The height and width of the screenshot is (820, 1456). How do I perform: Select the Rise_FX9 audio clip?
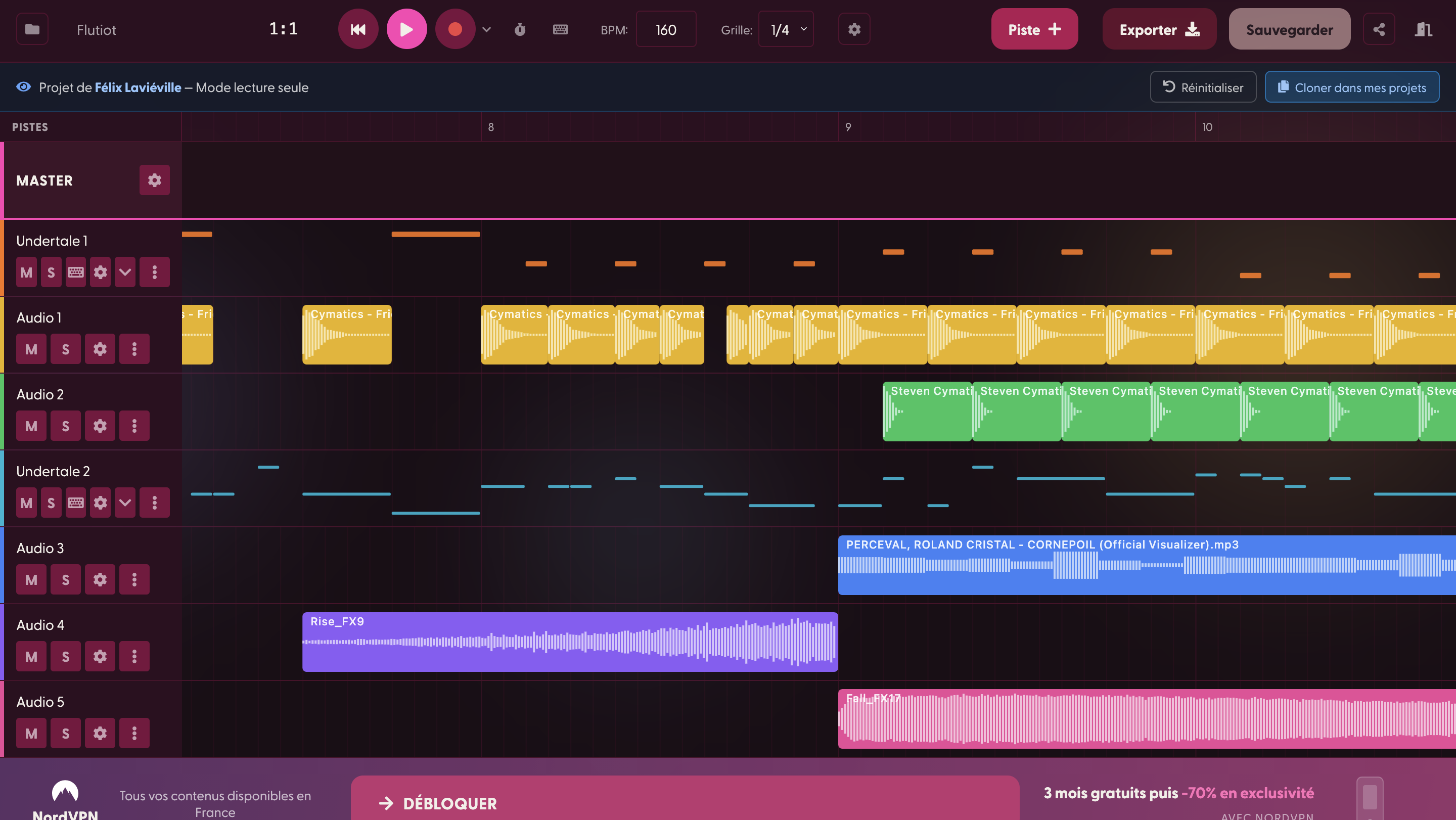(x=570, y=642)
